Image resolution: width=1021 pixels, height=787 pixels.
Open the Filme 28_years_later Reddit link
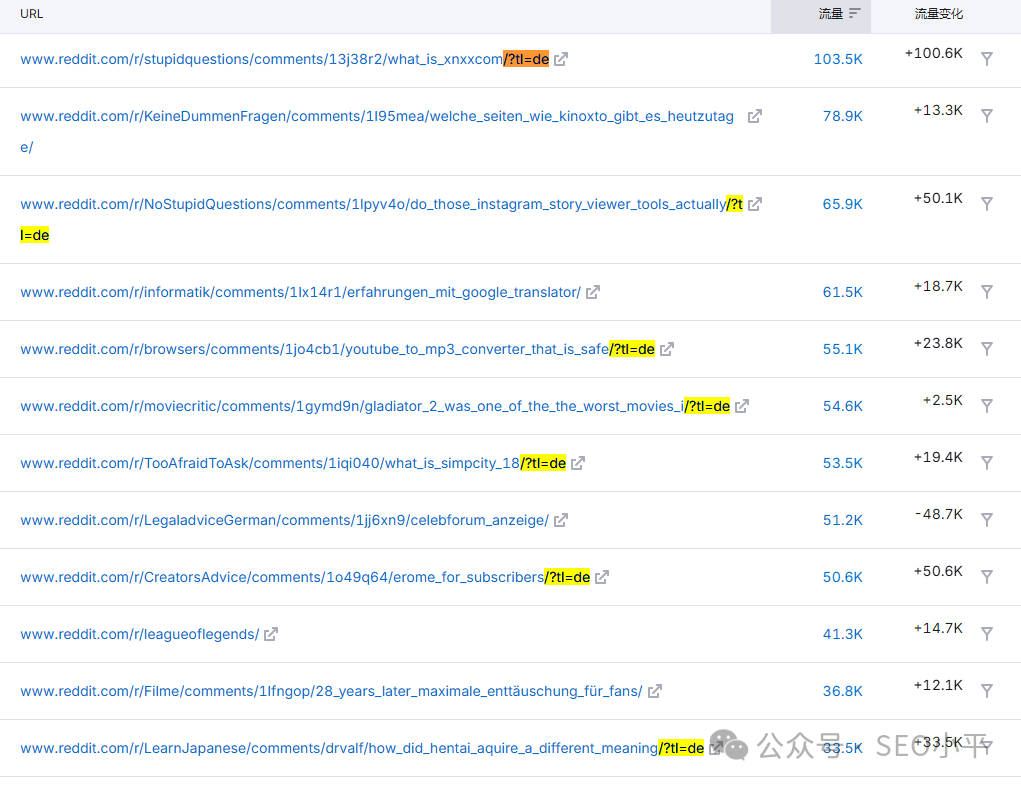coord(331,691)
